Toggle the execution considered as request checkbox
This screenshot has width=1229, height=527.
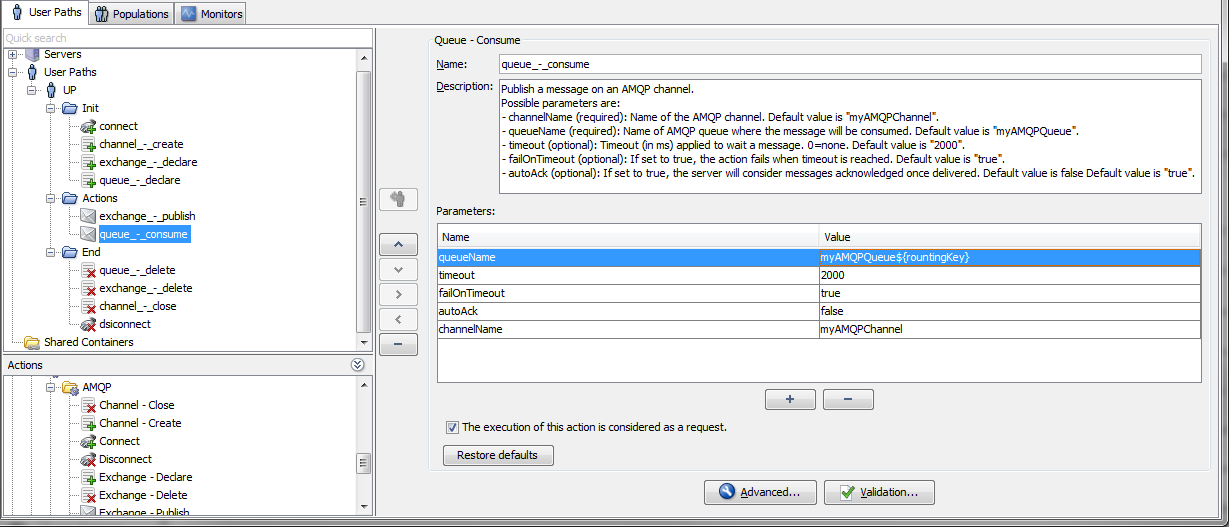pos(452,427)
